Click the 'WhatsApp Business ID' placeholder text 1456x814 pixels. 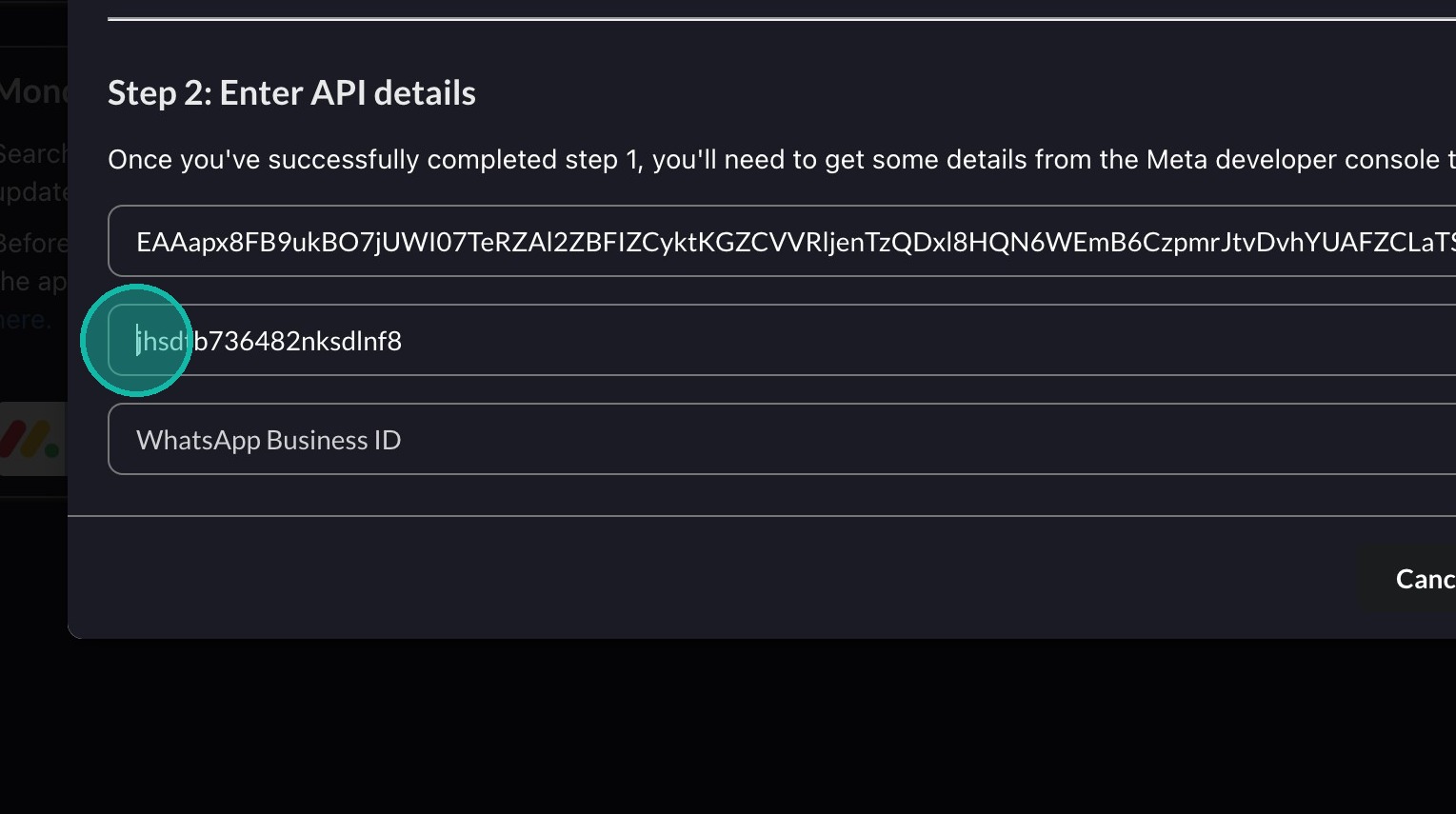(269, 440)
